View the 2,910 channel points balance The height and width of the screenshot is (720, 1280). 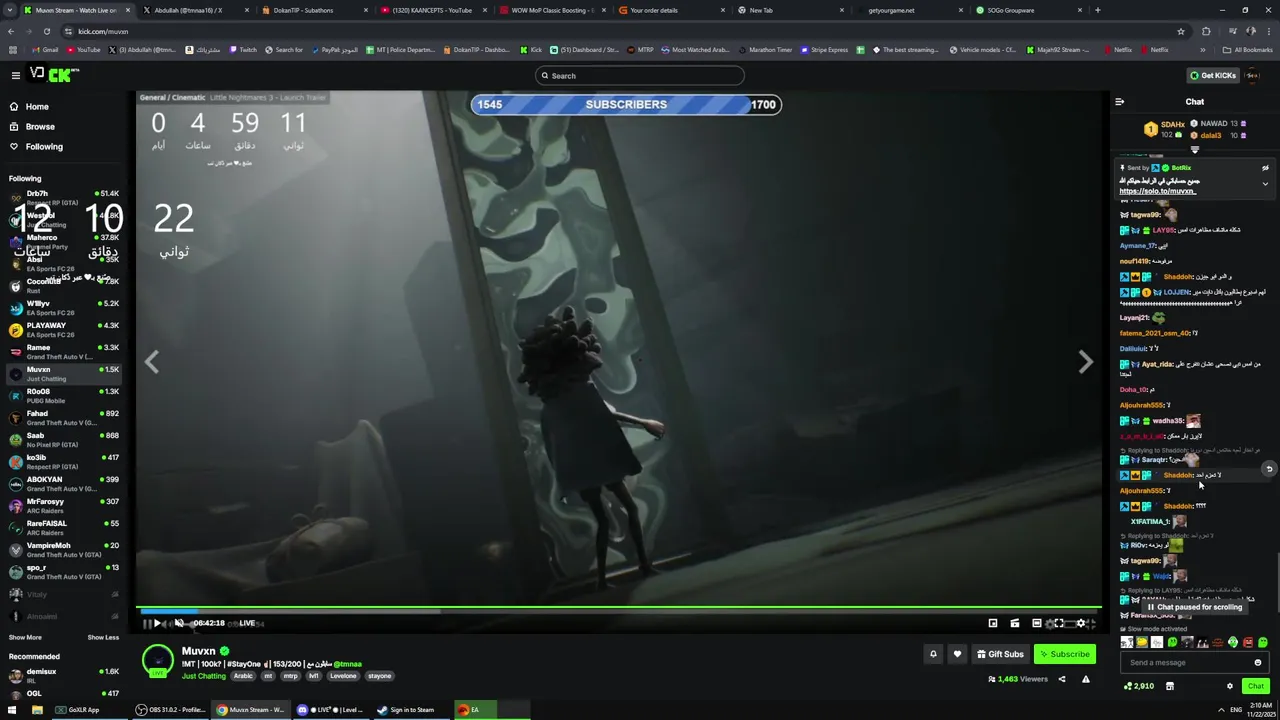(1139, 686)
